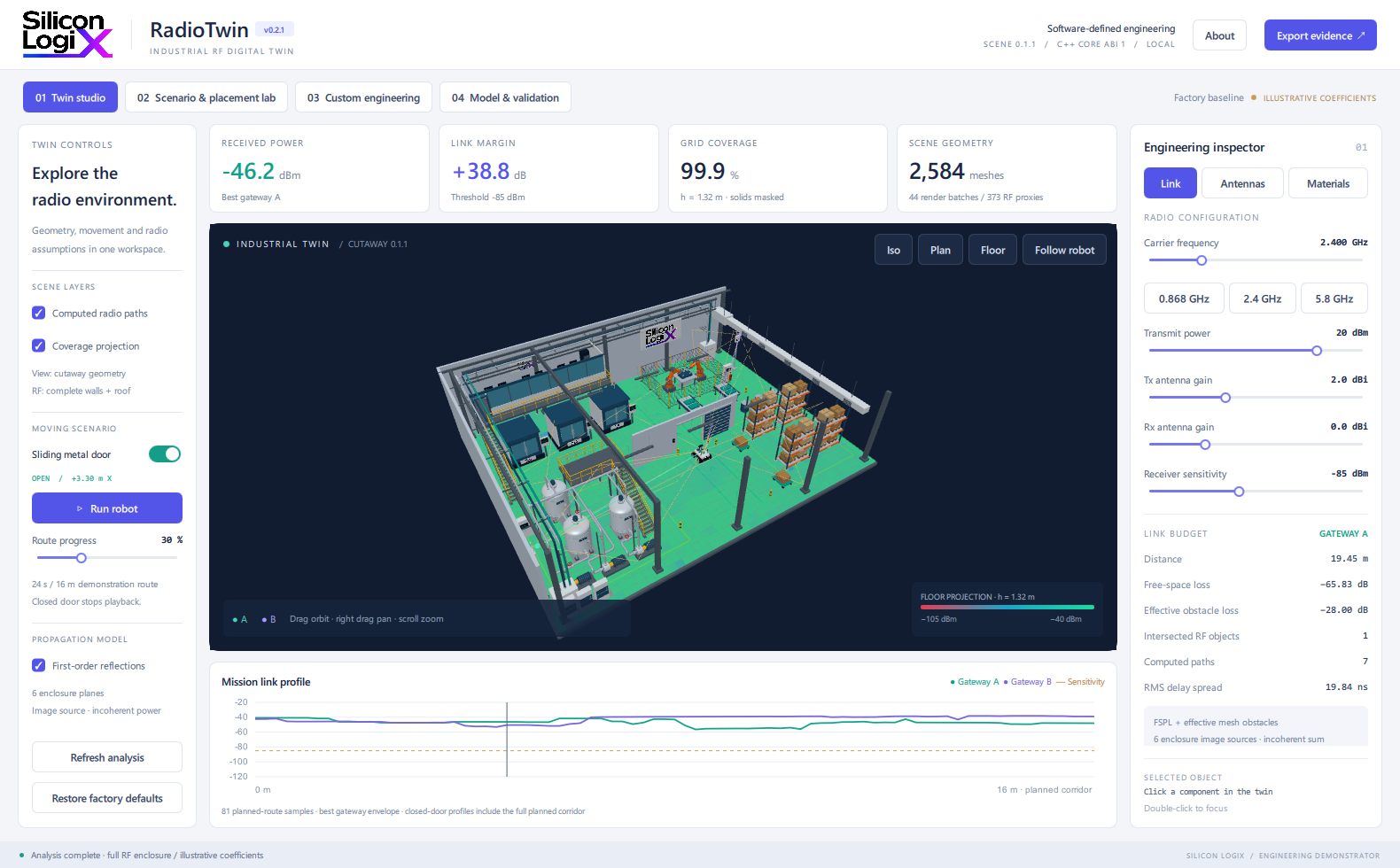1400x868 pixels.
Task: Toggle Computed radio paths checkbox
Action: tap(39, 313)
